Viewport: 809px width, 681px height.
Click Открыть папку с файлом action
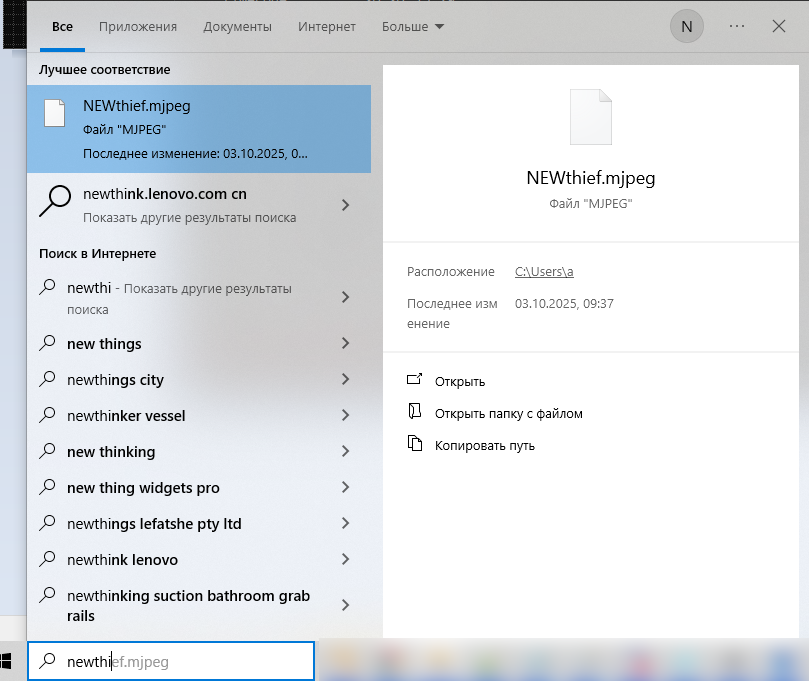(508, 413)
